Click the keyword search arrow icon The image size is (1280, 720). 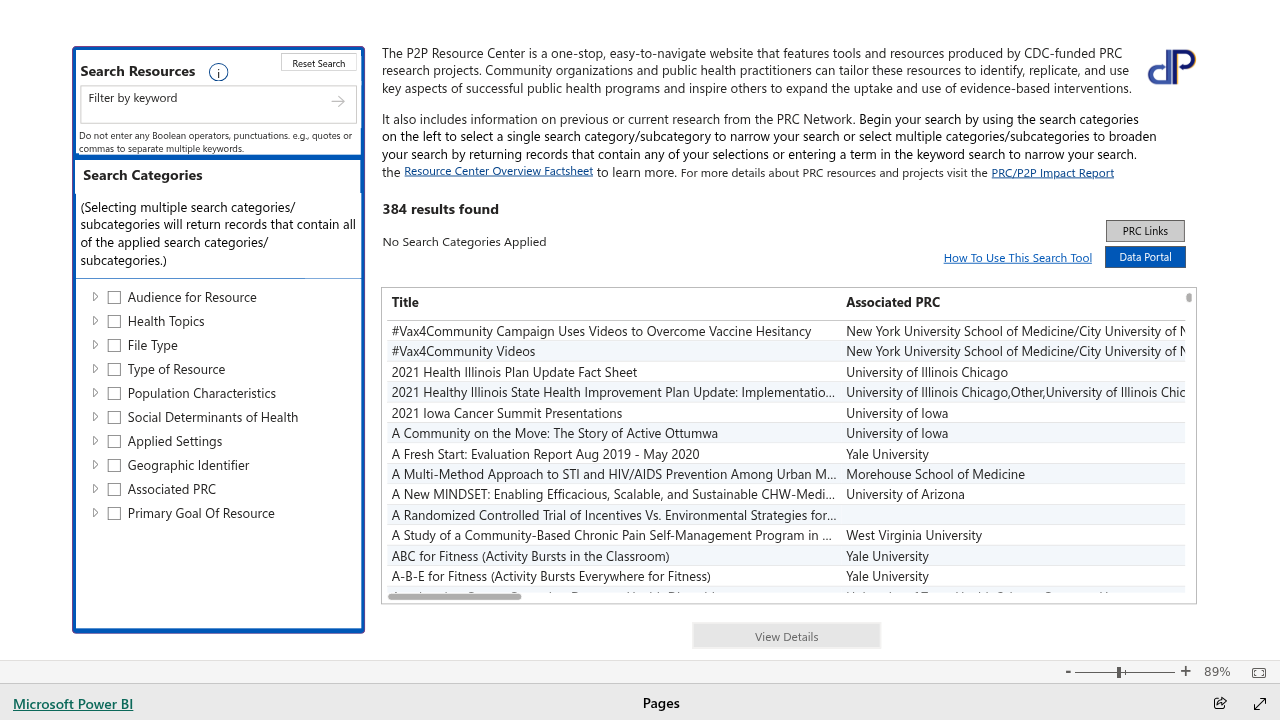(338, 101)
